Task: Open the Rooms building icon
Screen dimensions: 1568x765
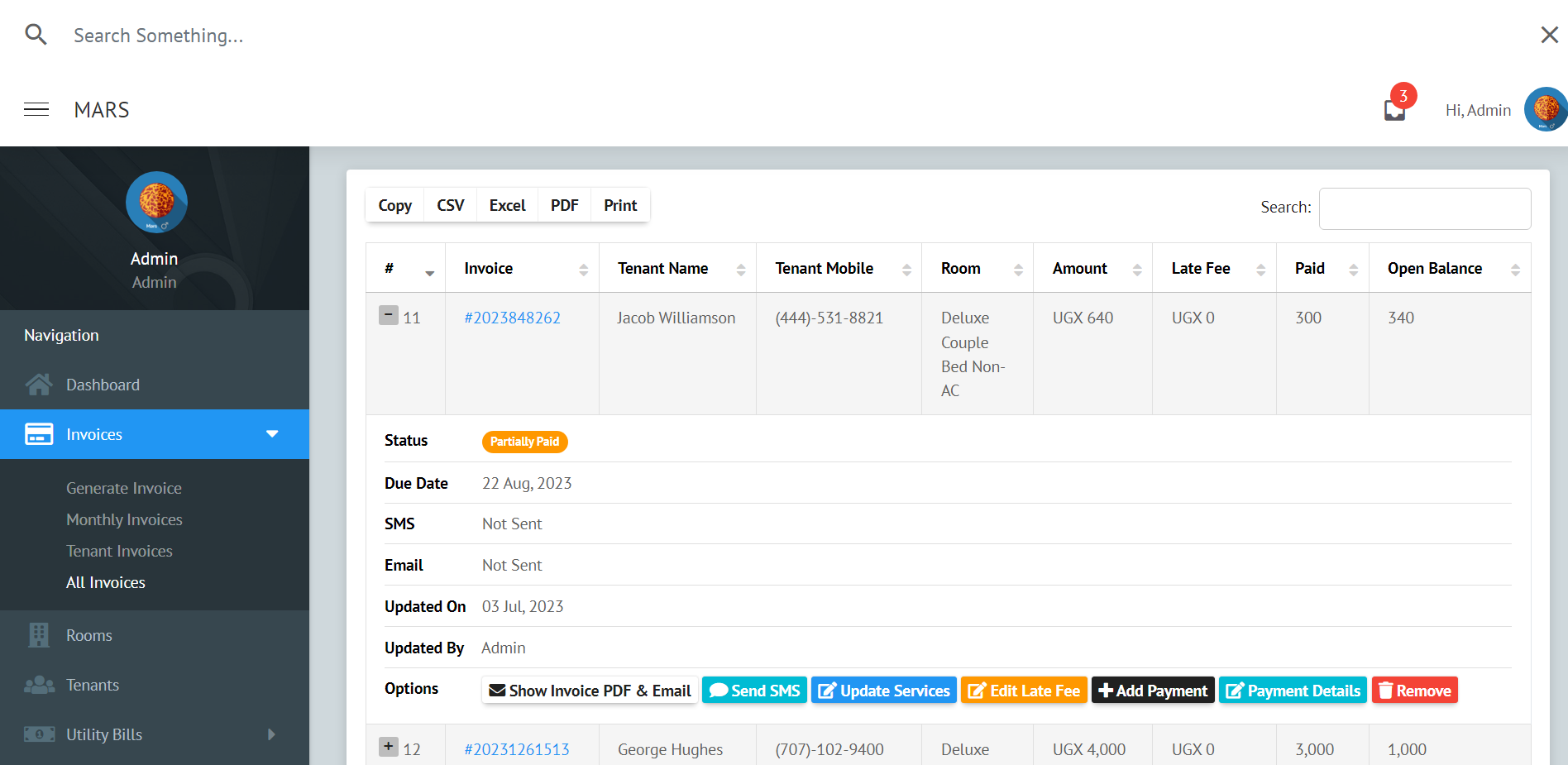Action: point(39,635)
